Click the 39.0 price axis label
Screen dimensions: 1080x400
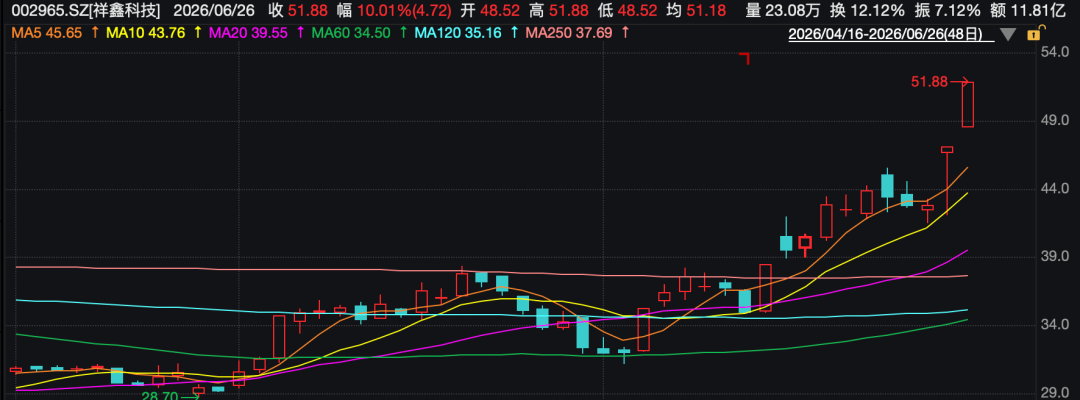coord(1055,257)
